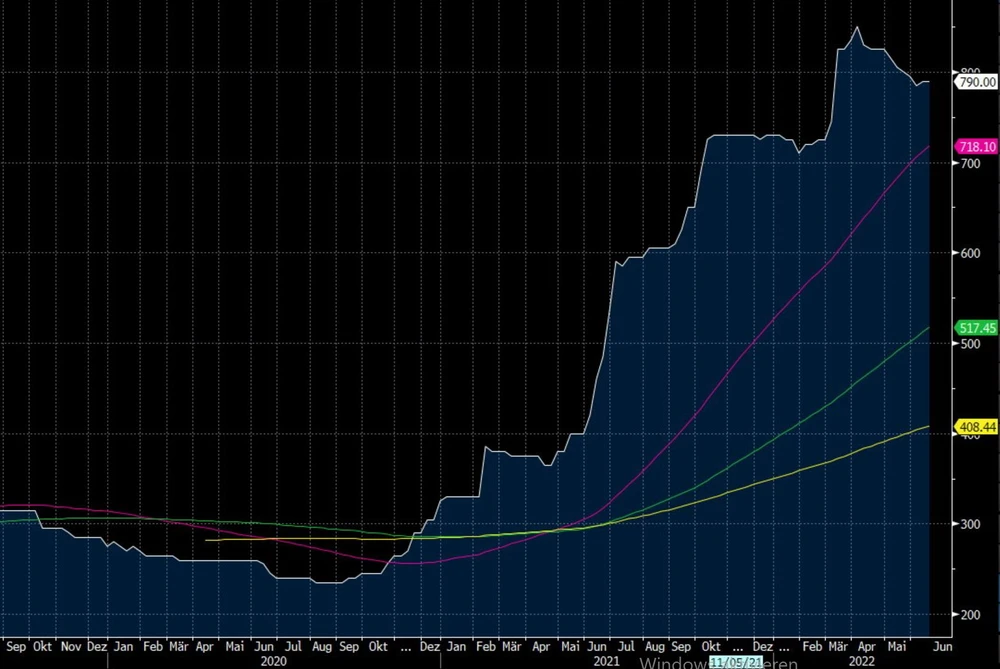1000x669 pixels.
Task: Click the 600 tick on the price axis
Action: pos(968,253)
